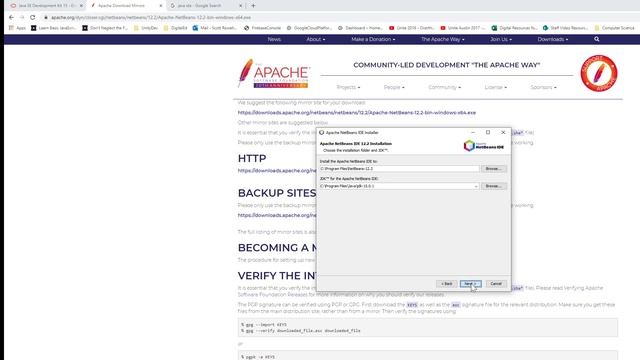The height and width of the screenshot is (360, 640).
Task: Click the asc signature link in the PGP paragraph
Action: (456, 305)
